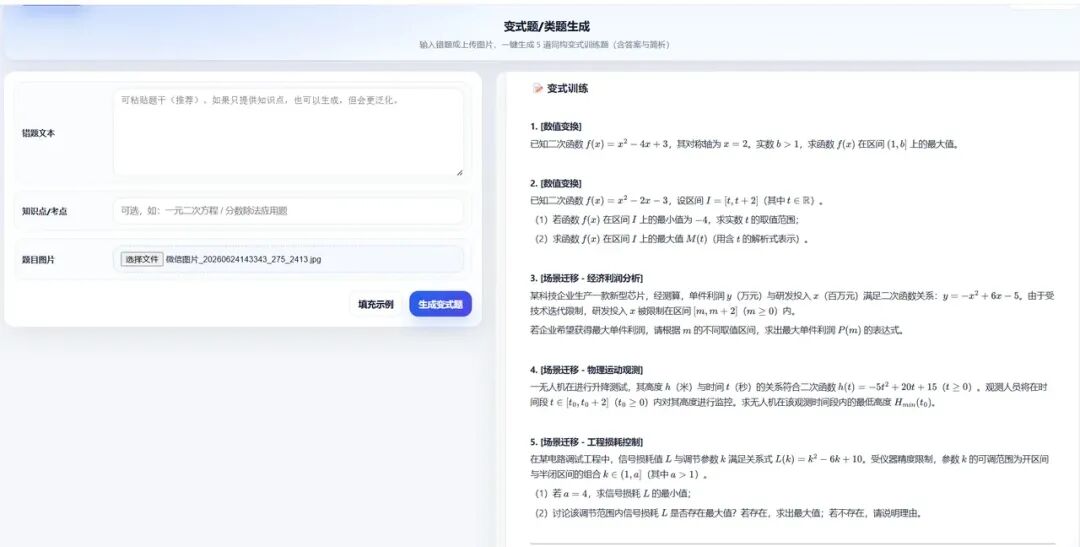Click the 填充示例 button
The height and width of the screenshot is (547, 1080).
[x=375, y=304]
